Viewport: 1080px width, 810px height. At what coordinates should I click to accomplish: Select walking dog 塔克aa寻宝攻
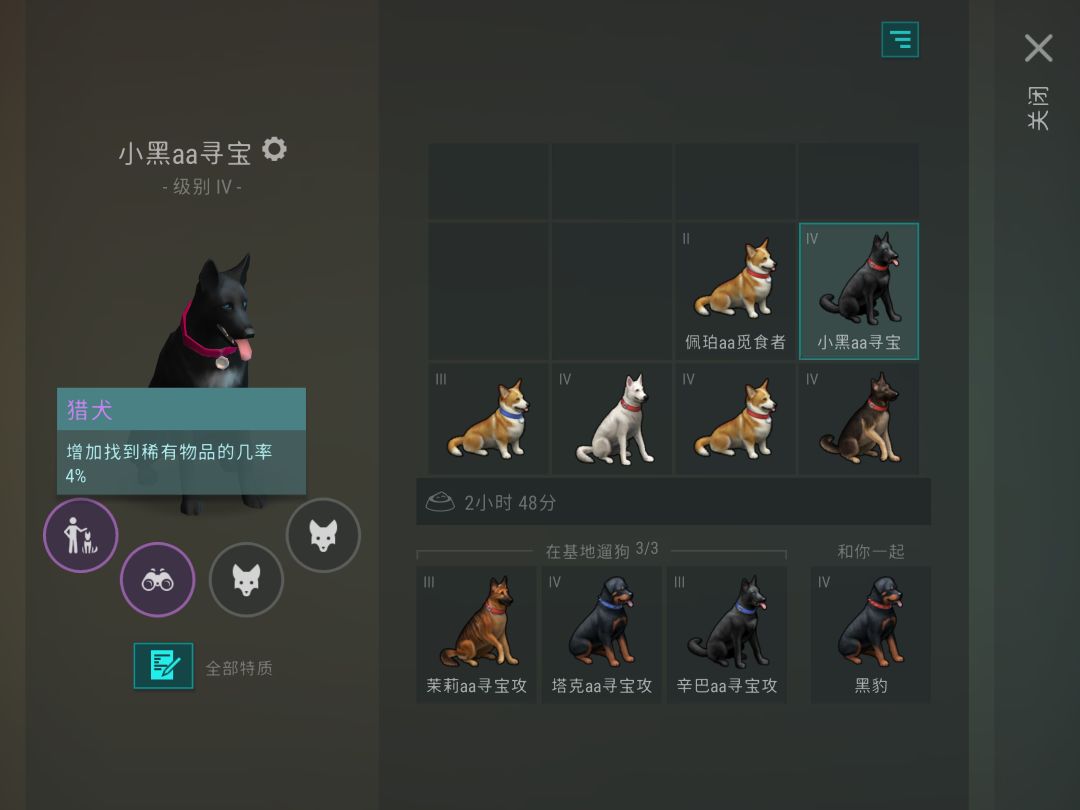coord(601,634)
